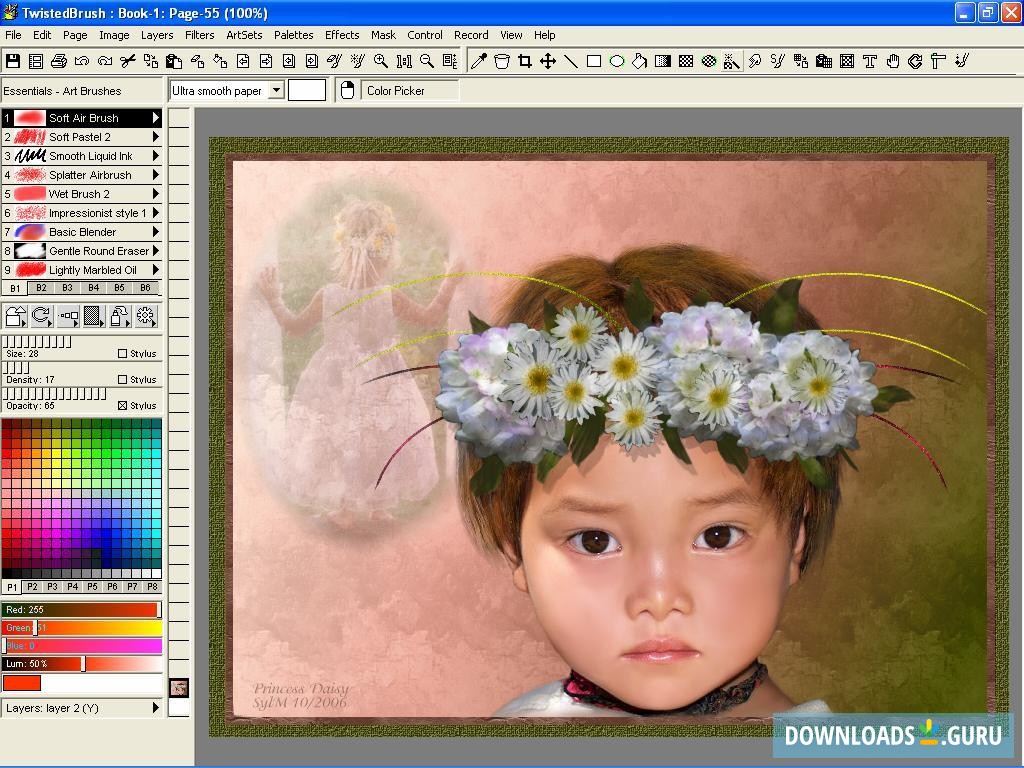The image size is (1024, 768).
Task: Click the Save floppy disk icon
Action: point(13,61)
